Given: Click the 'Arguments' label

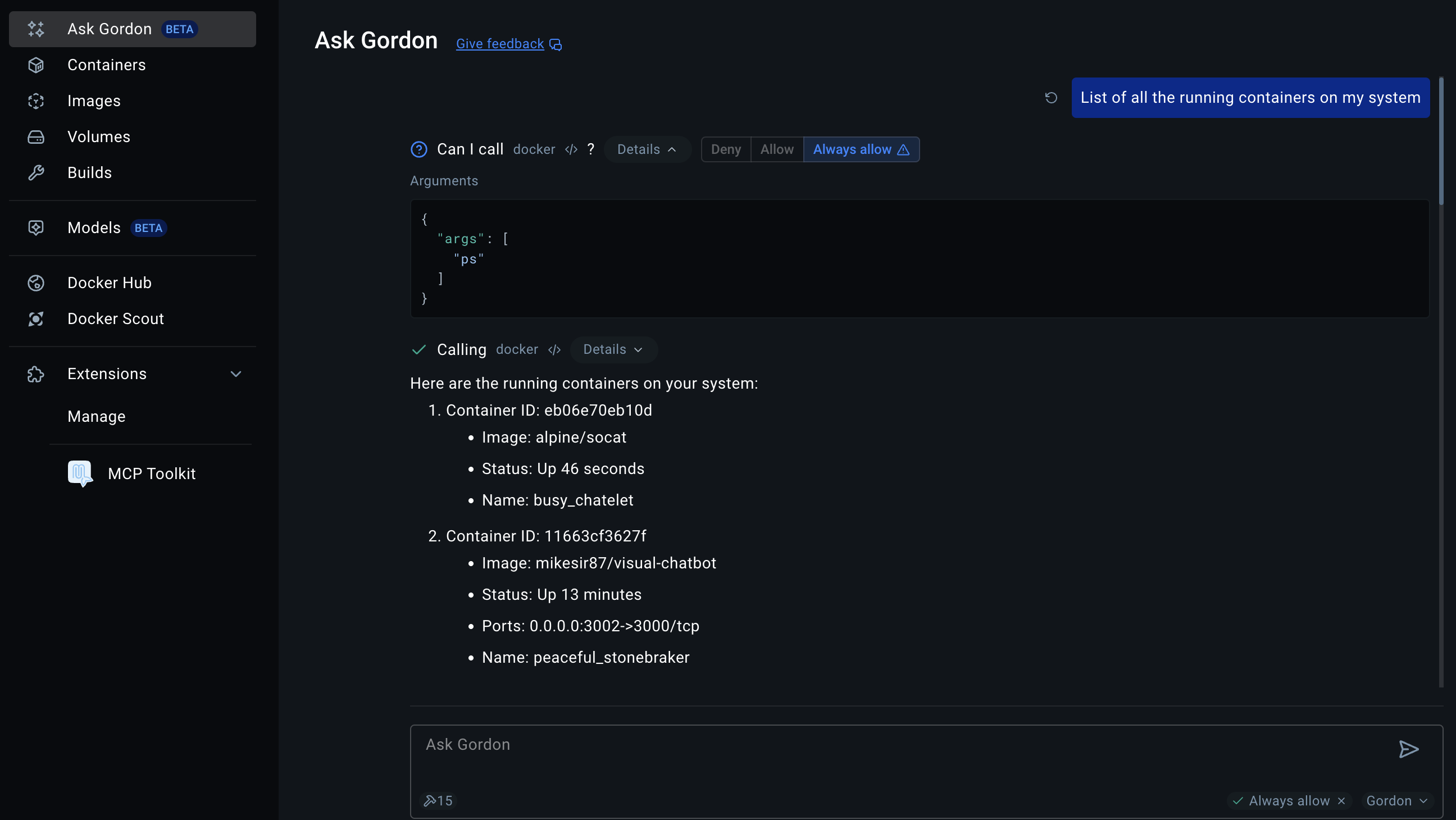Looking at the screenshot, I should pos(444,181).
